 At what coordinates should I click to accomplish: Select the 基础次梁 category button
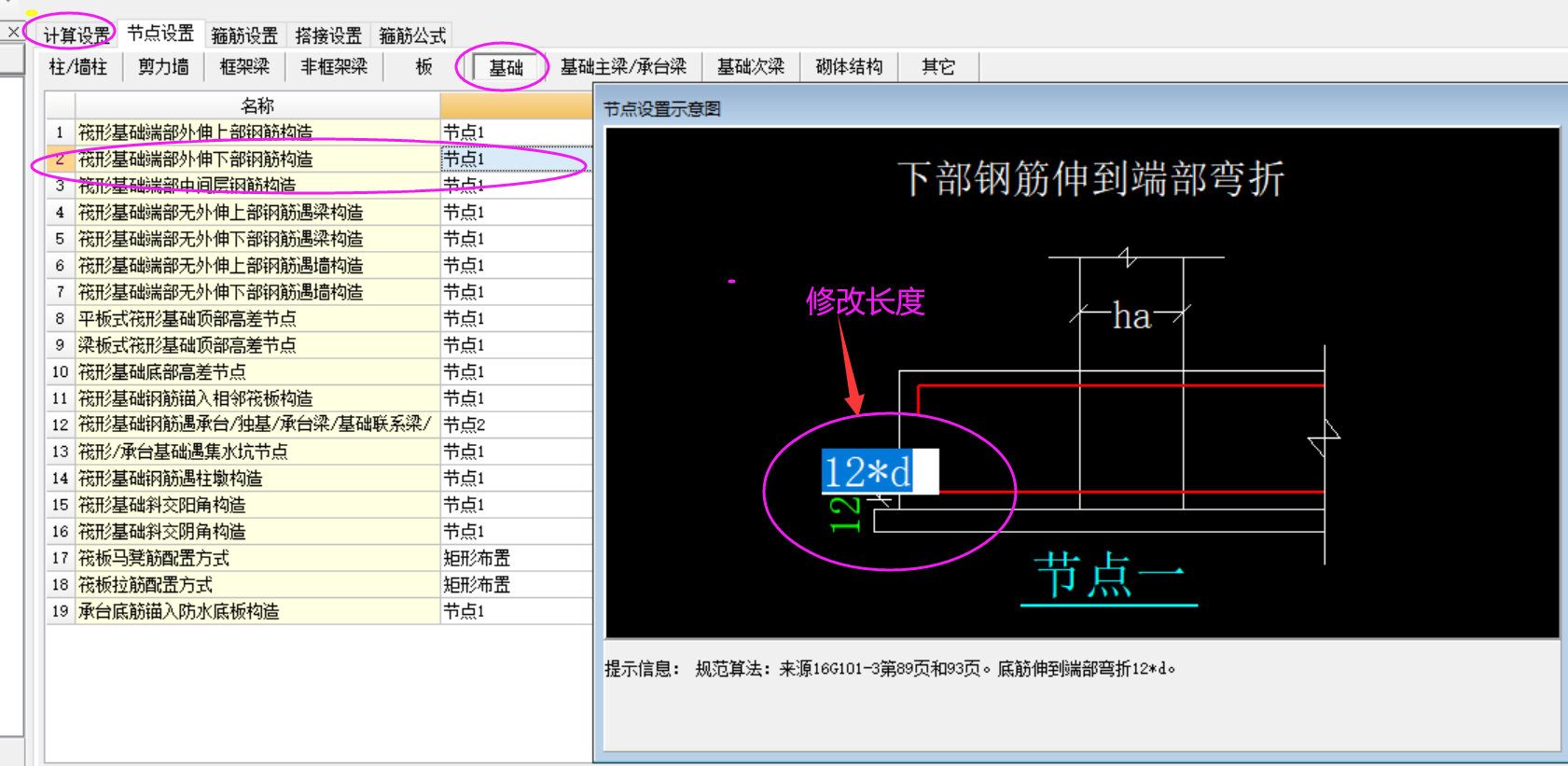tap(750, 67)
